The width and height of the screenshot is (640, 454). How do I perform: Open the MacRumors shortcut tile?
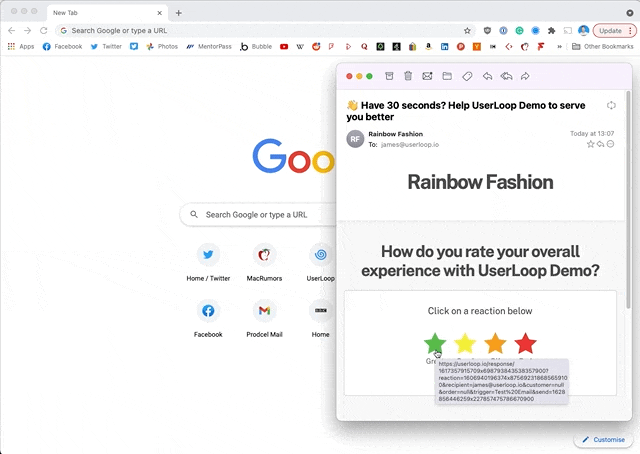coord(264,262)
